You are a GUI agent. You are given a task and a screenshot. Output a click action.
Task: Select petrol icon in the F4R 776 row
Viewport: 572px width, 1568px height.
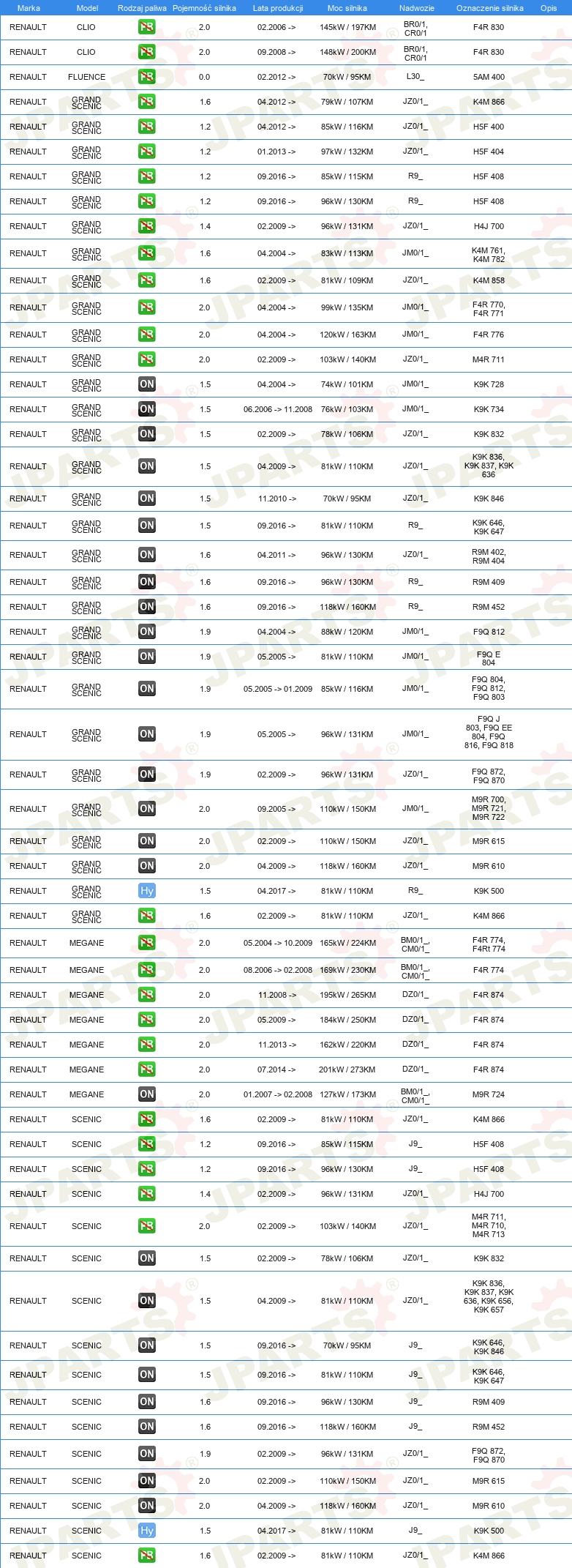tap(146, 335)
